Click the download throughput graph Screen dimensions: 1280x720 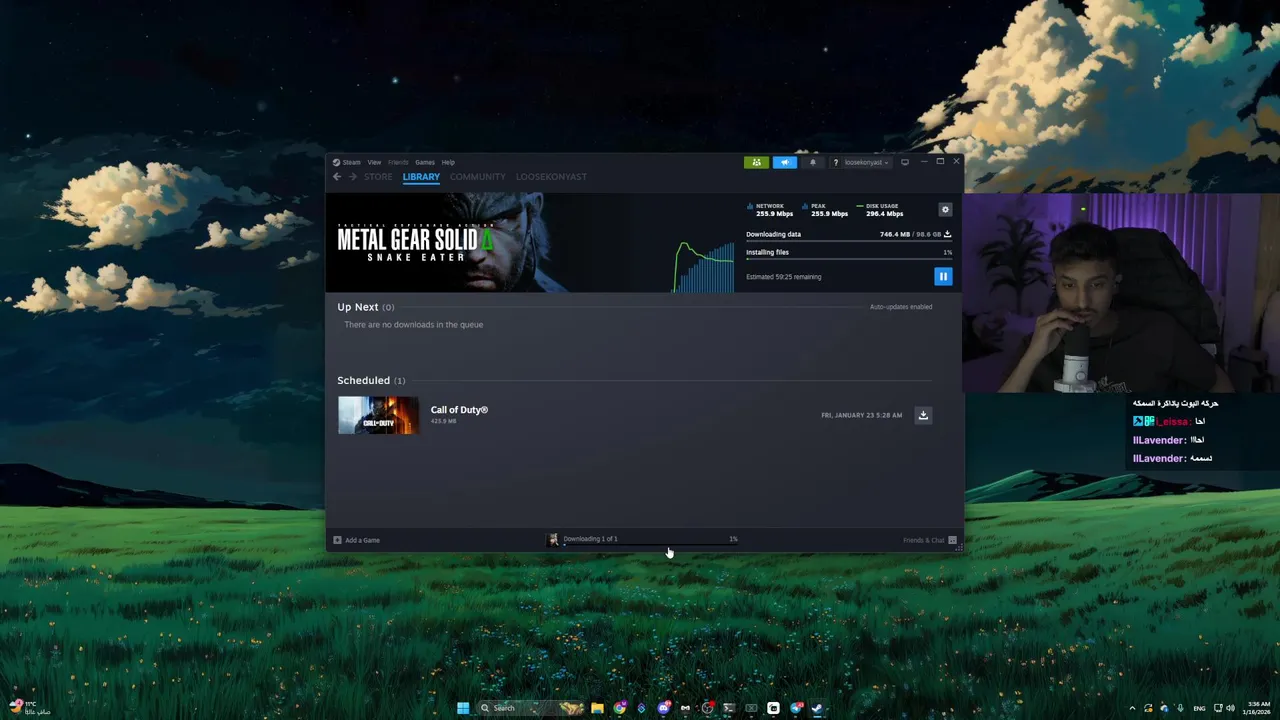click(x=704, y=266)
